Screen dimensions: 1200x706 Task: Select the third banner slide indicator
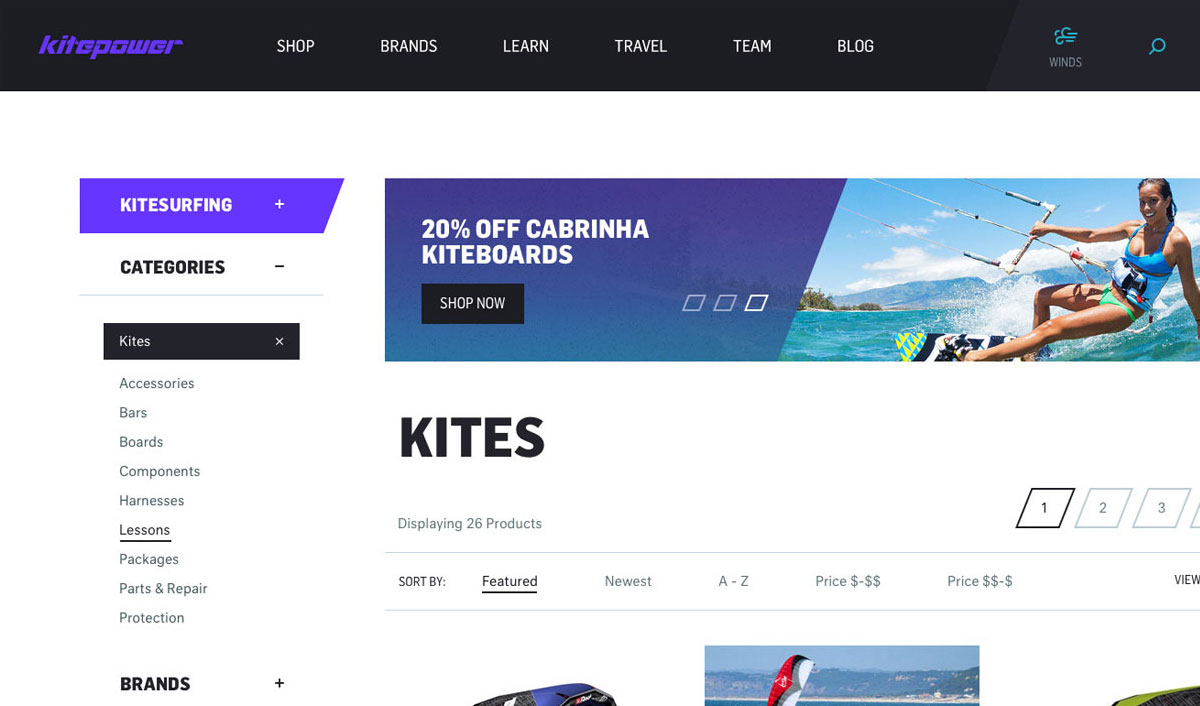click(x=756, y=302)
